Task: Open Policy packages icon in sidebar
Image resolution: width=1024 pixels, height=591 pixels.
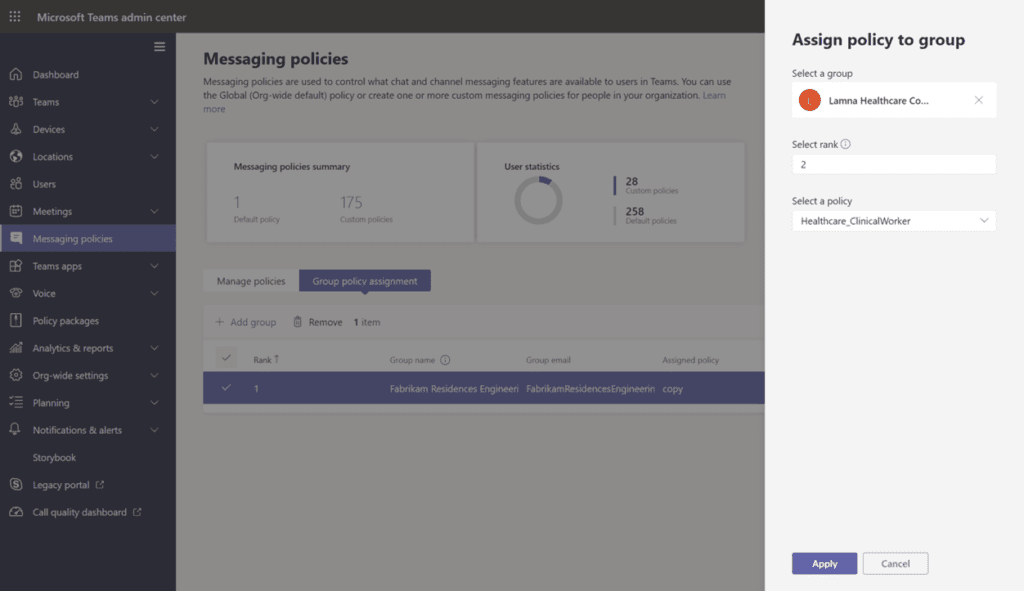Action: (x=15, y=321)
